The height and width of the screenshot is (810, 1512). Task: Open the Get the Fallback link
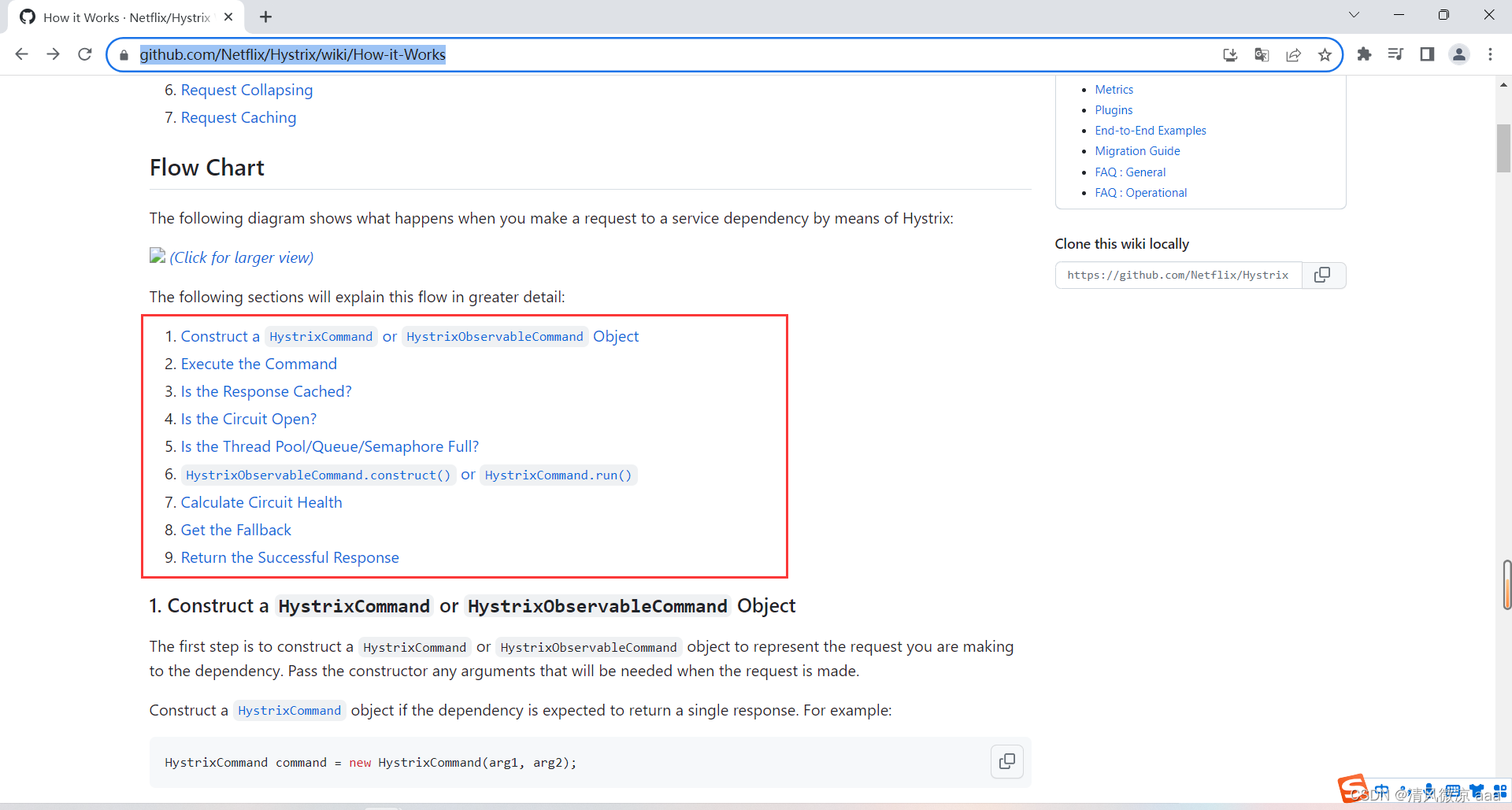pos(236,530)
